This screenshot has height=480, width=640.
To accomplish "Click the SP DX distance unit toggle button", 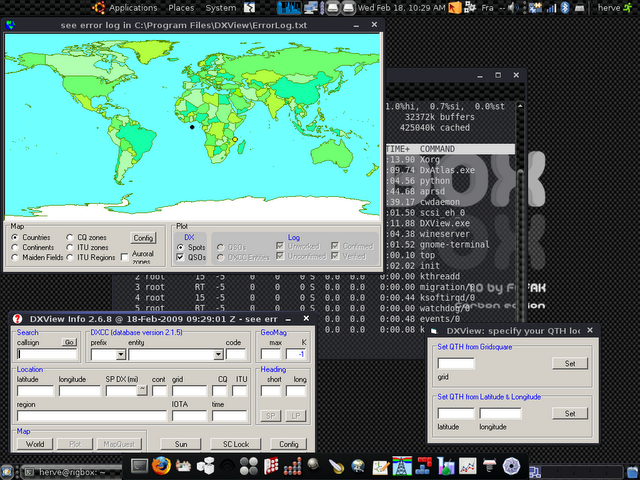I will 141,391.
